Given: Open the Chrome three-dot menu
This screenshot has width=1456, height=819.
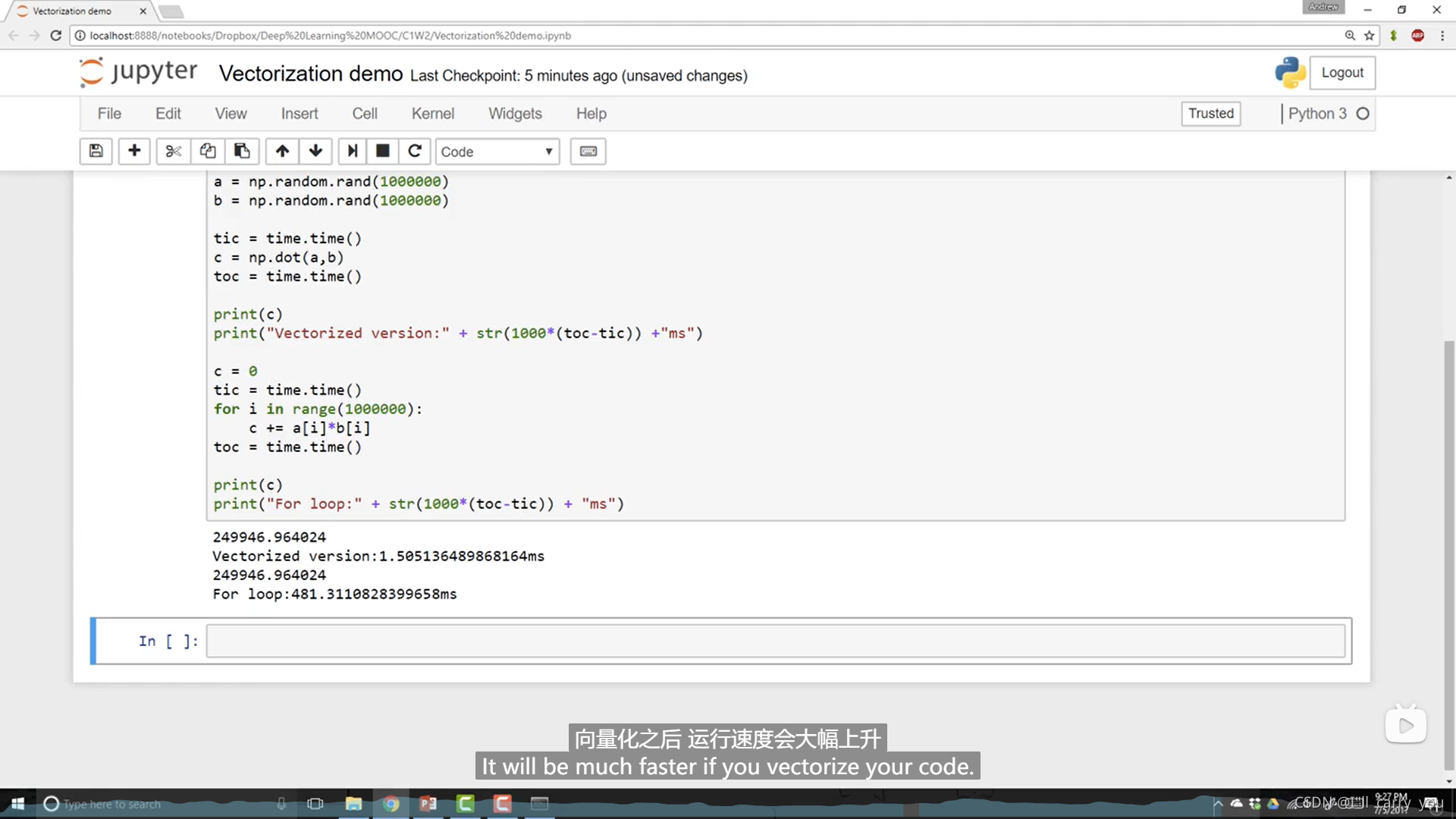Looking at the screenshot, I should [x=1442, y=35].
